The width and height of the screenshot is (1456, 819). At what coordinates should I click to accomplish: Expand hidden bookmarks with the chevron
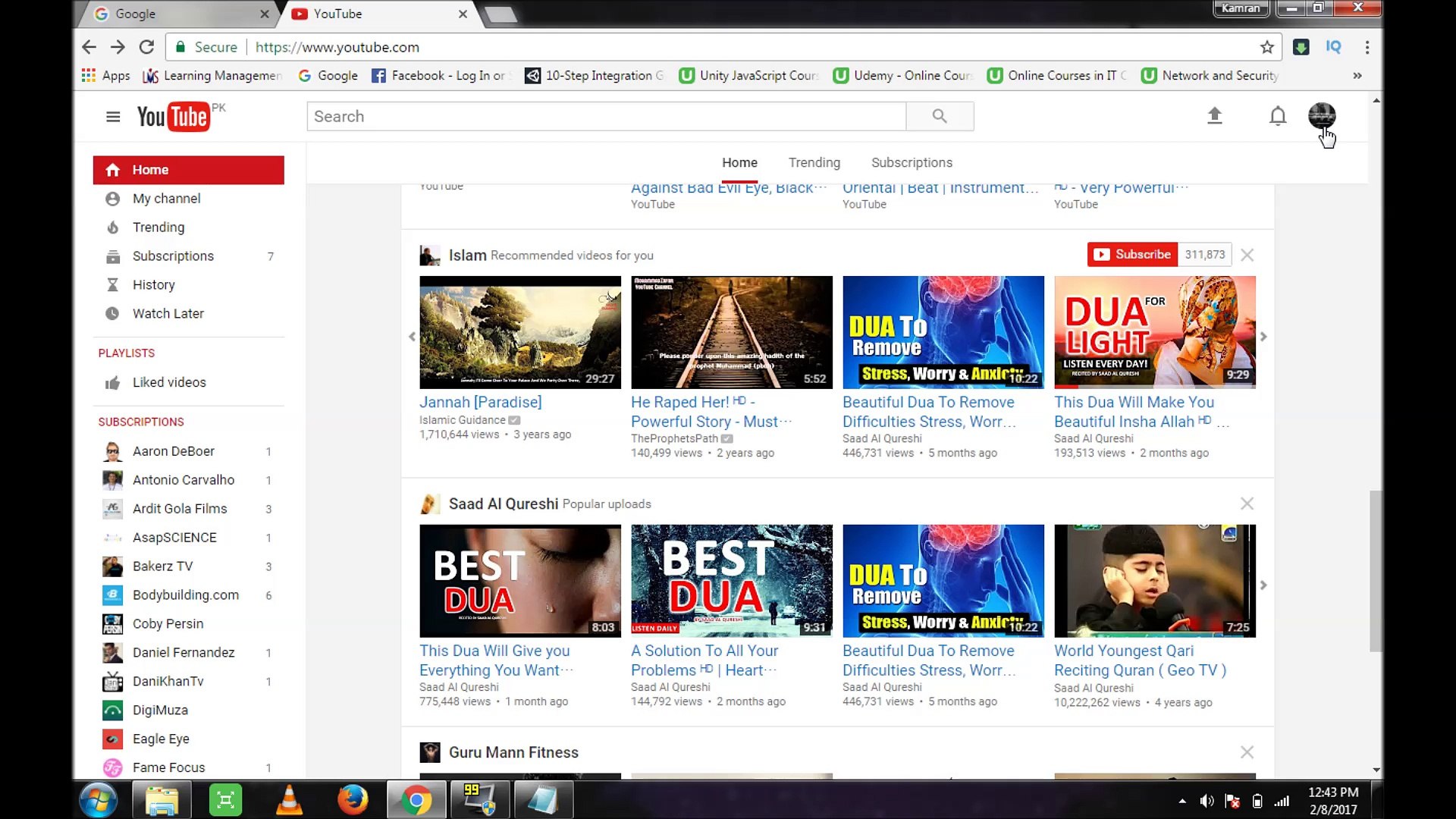coord(1357,75)
